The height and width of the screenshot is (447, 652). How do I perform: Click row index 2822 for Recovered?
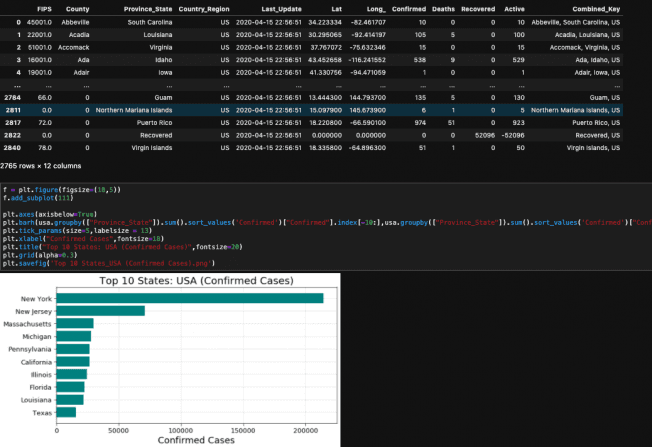[x=12, y=135]
